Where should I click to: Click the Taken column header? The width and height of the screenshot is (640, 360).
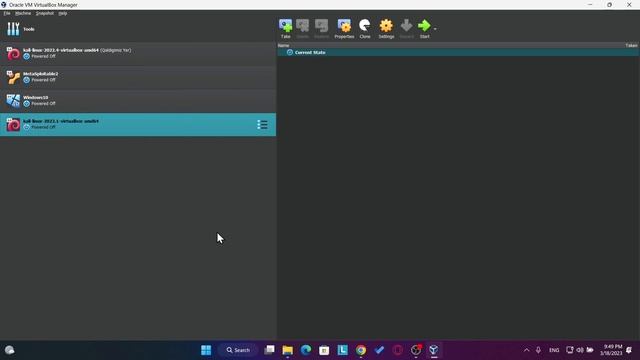coord(631,45)
